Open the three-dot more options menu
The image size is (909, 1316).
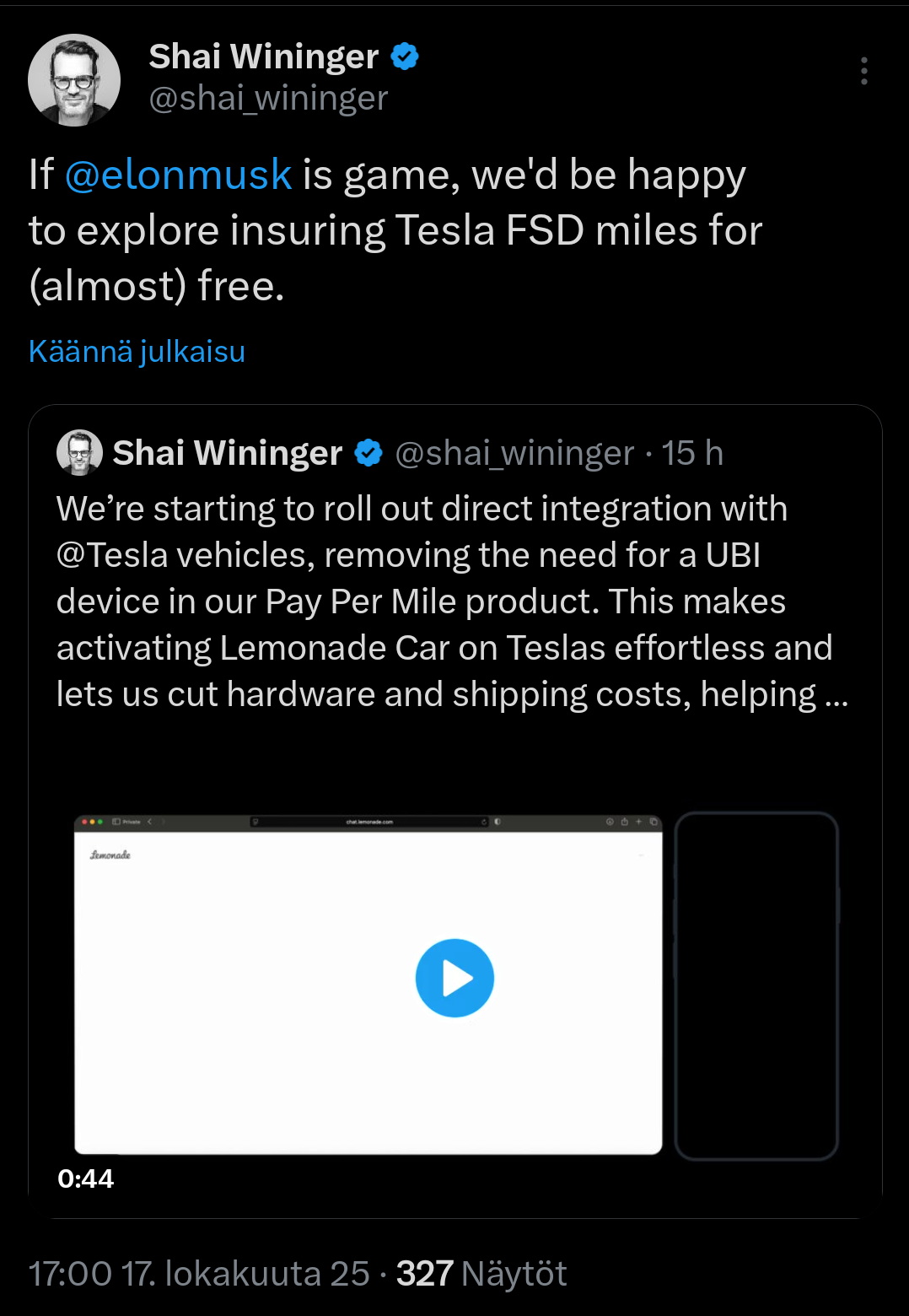point(863,72)
